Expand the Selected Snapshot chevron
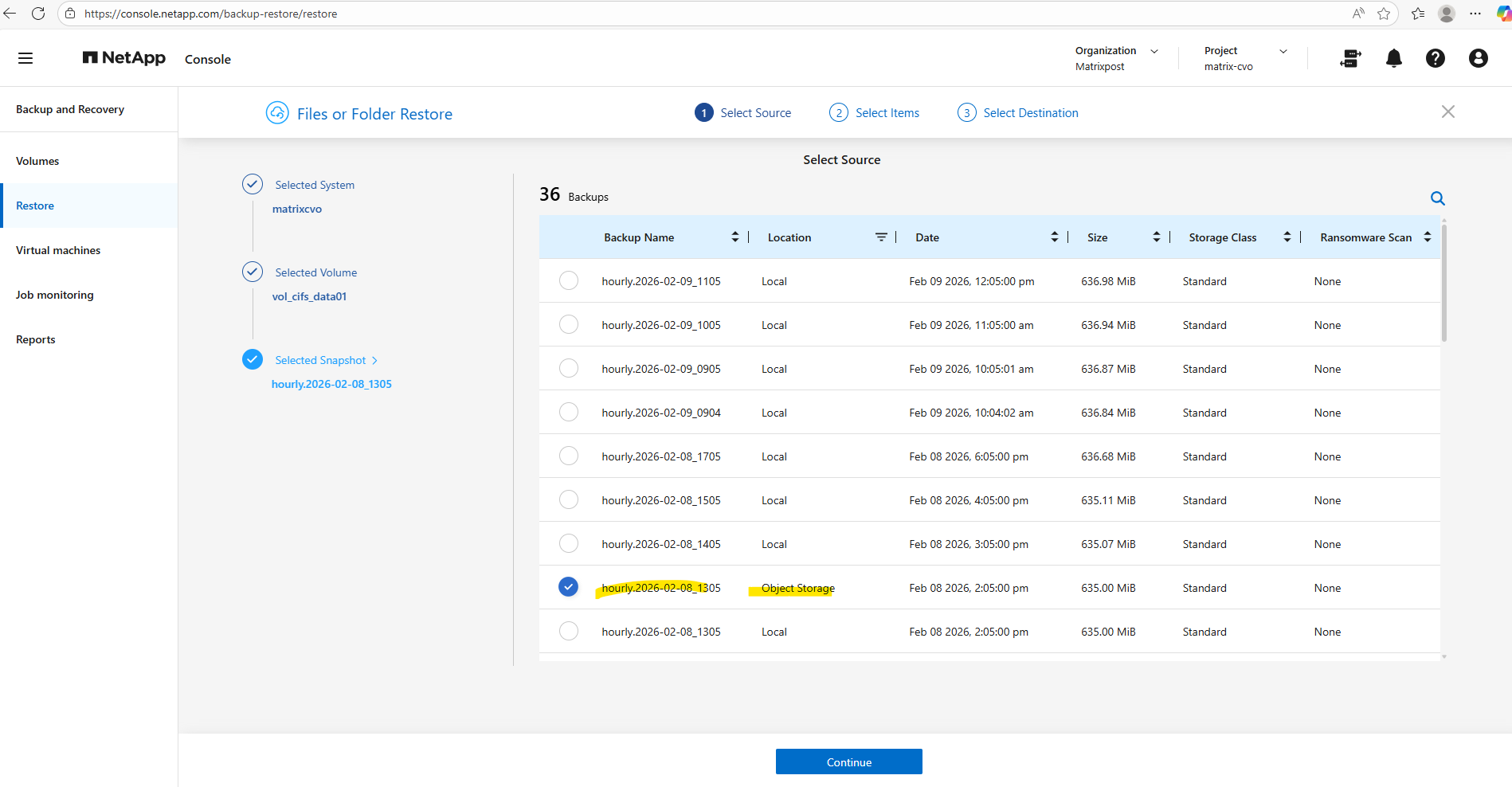 pos(375,361)
